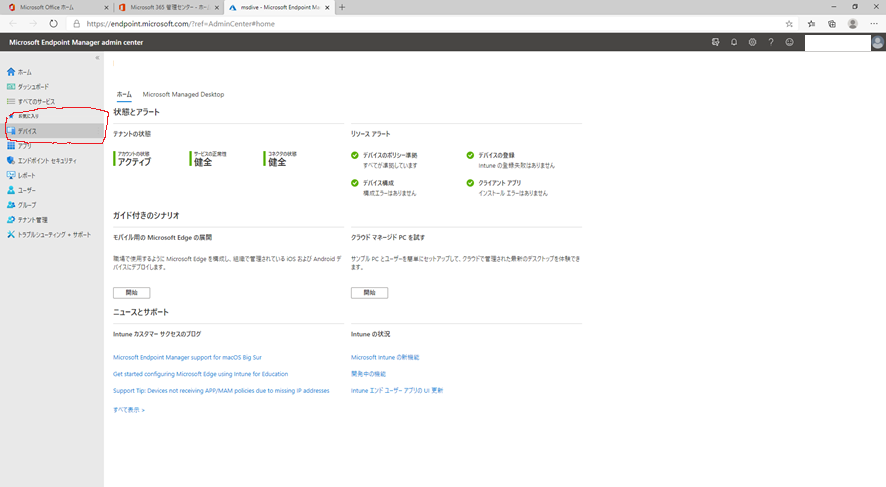Open browser collections icon

point(832,24)
